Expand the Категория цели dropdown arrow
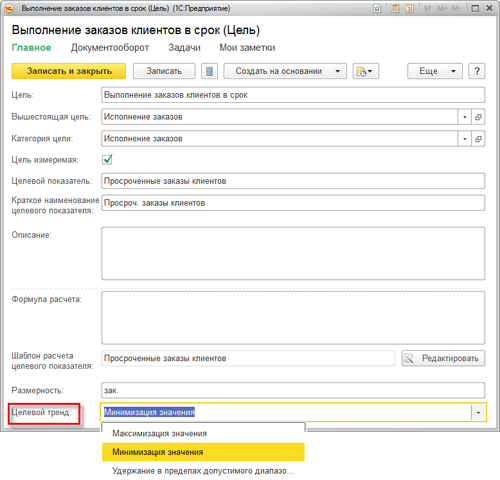500x480 pixels. (465, 139)
